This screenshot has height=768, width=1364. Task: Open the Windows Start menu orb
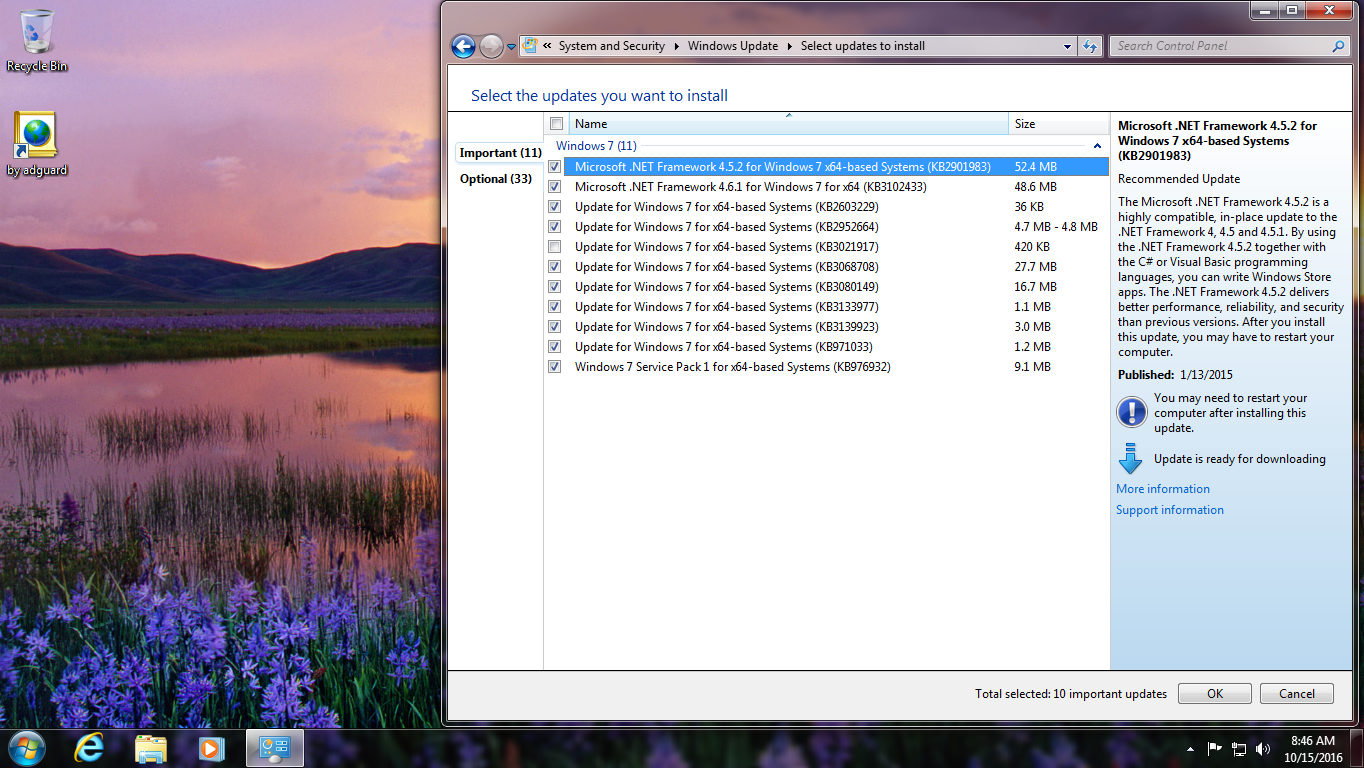[26, 748]
